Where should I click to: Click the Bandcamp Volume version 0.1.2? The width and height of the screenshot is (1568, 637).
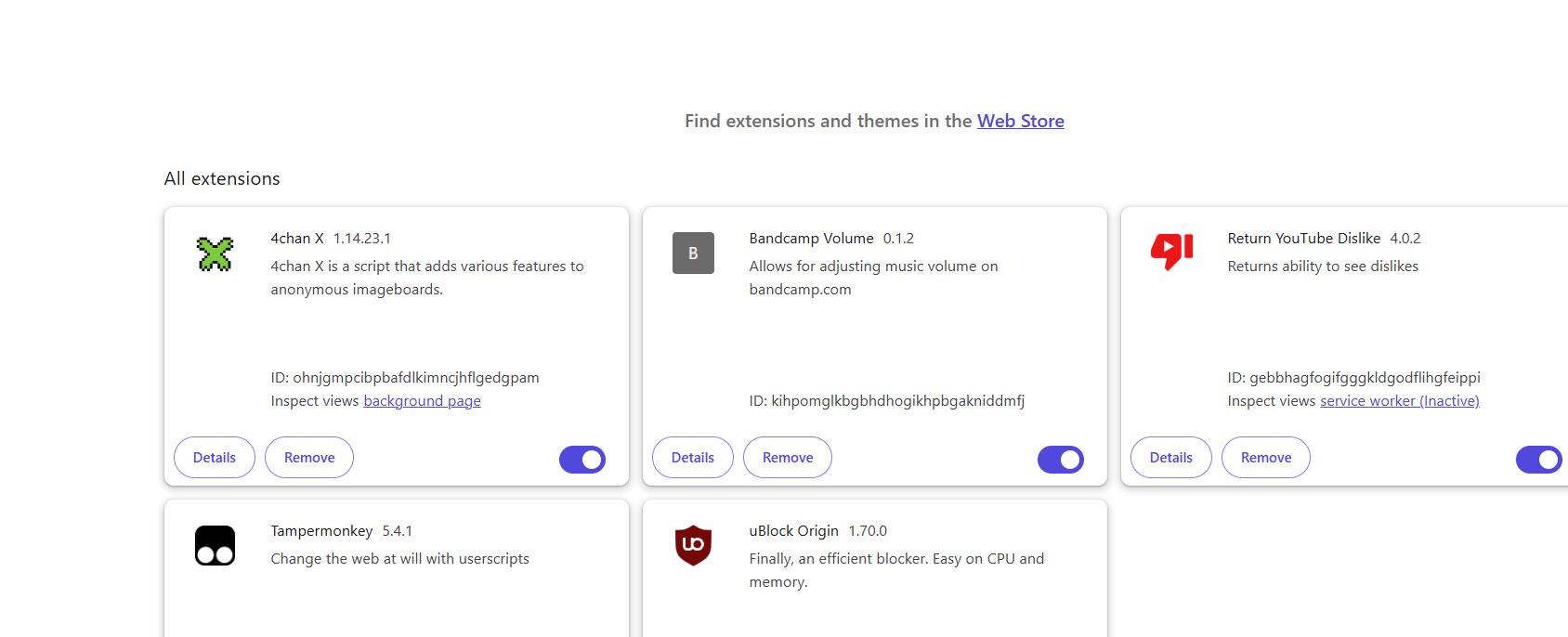[x=898, y=239]
